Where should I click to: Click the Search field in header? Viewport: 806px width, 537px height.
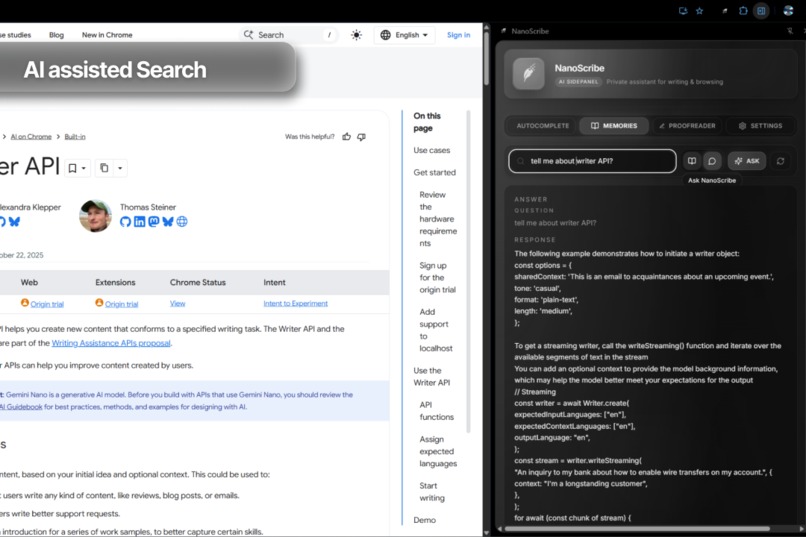click(289, 35)
